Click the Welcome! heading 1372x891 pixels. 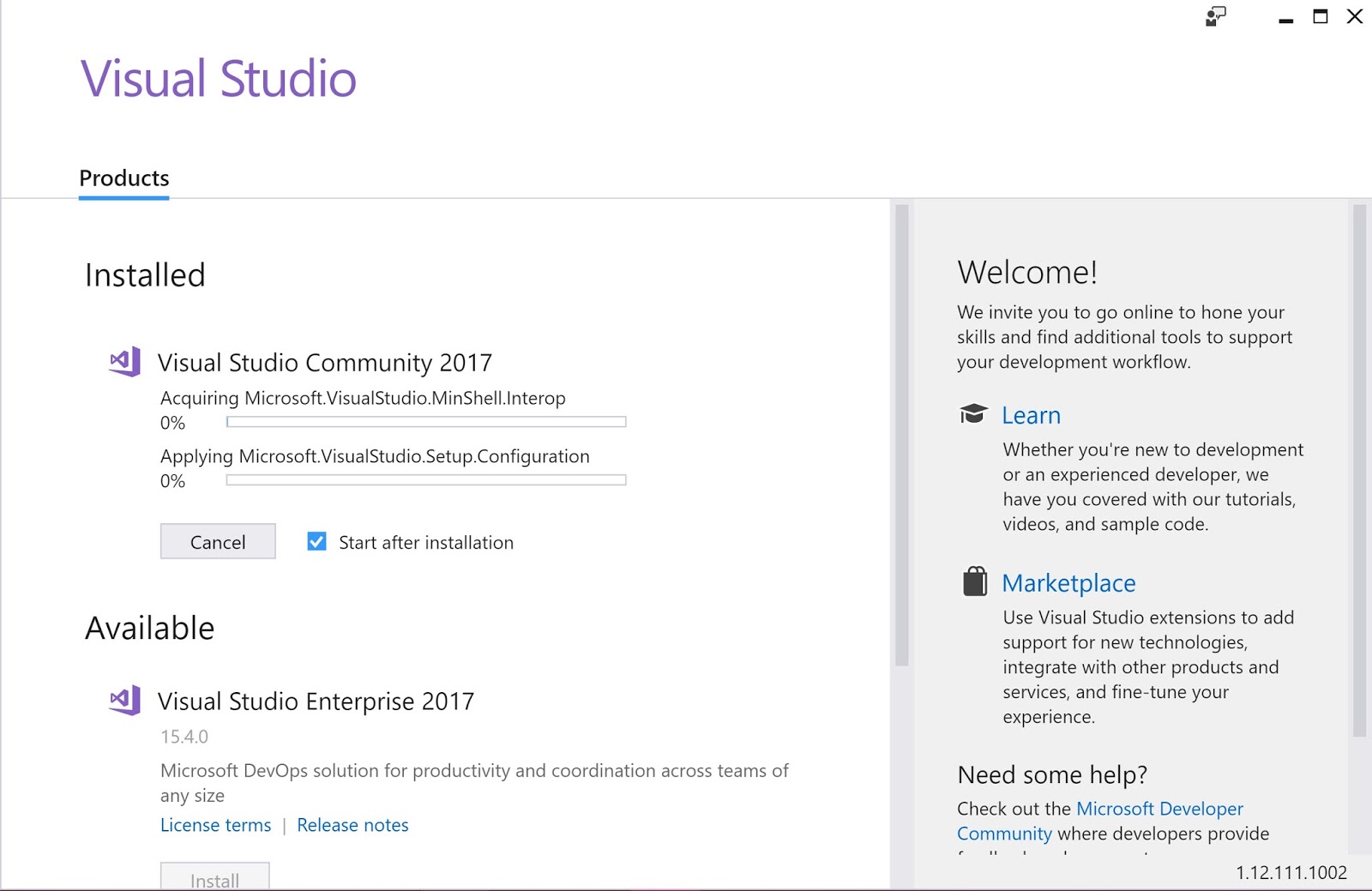click(1027, 273)
